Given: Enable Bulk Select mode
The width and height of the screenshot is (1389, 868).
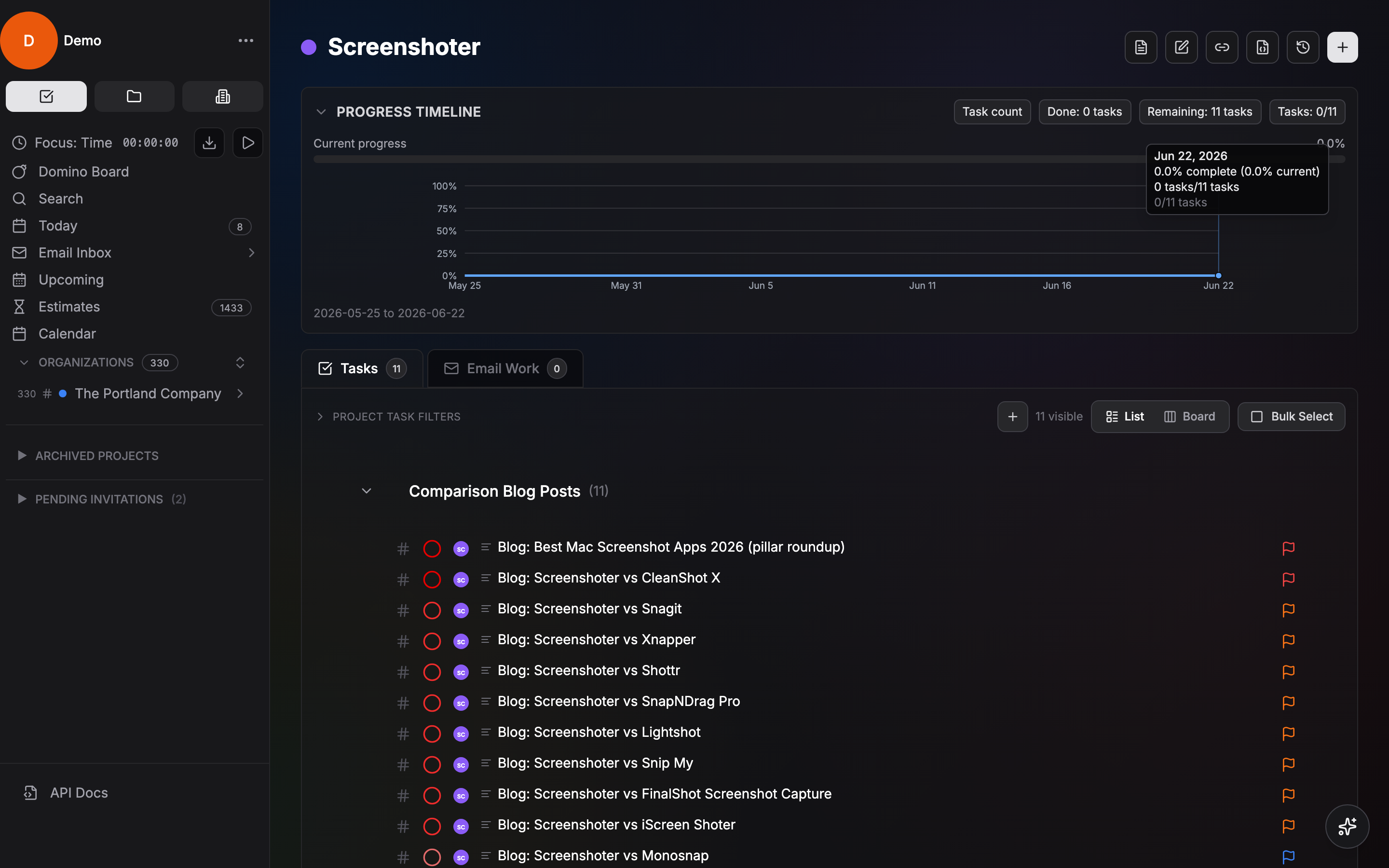Looking at the screenshot, I should 1291,417.
